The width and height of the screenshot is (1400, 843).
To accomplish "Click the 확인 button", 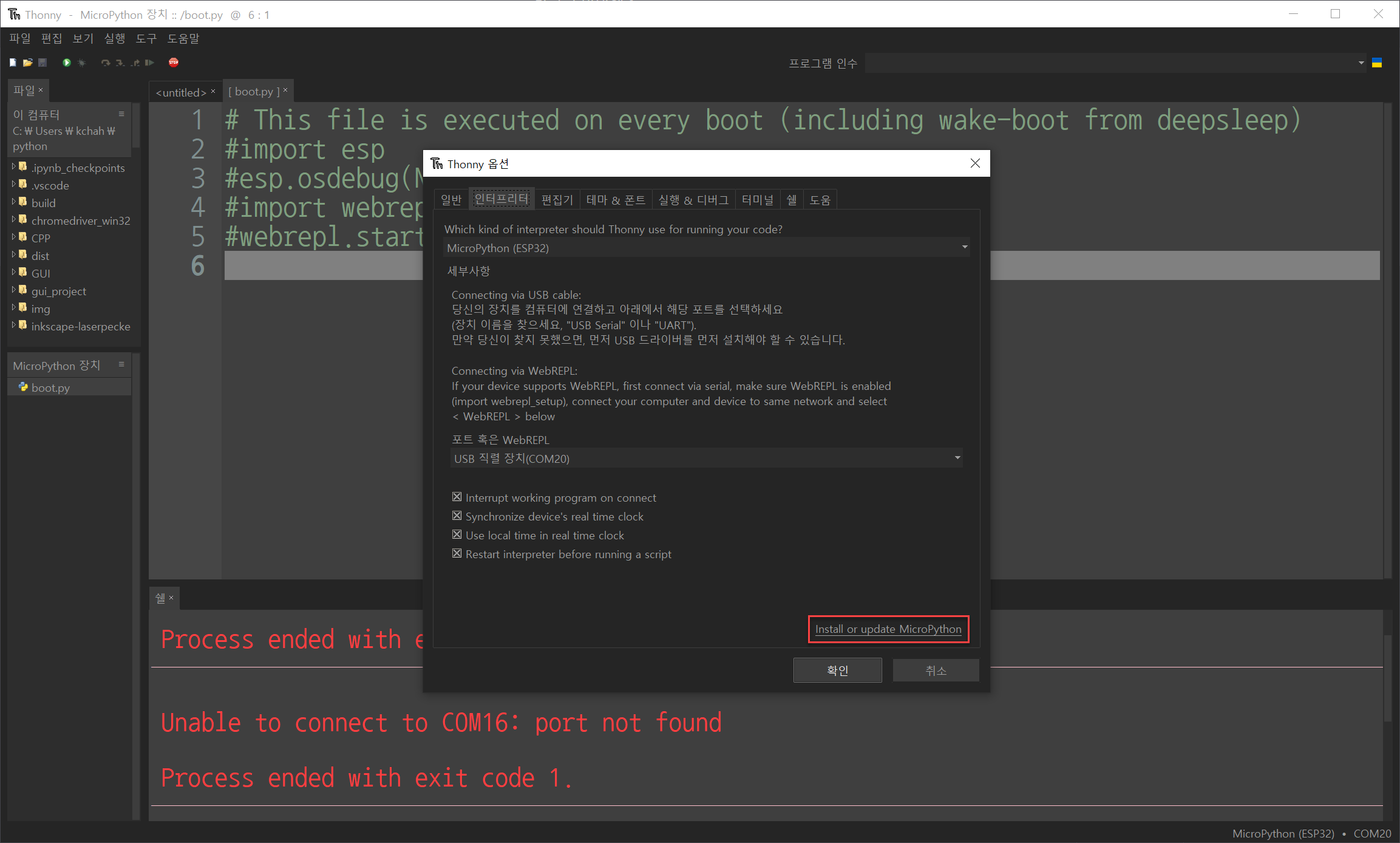I will tap(837, 671).
